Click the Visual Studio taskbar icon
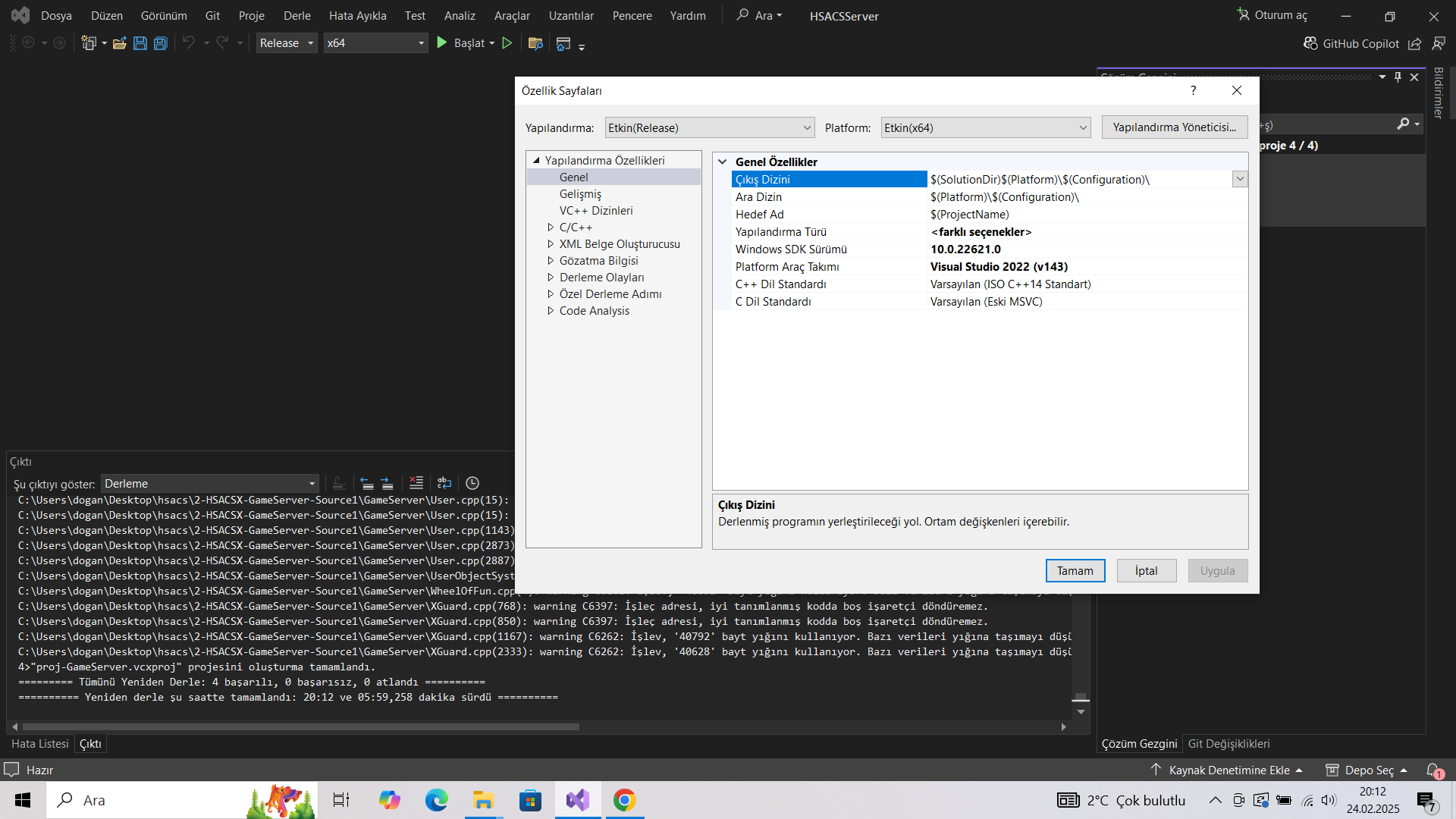The width and height of the screenshot is (1456, 819). coord(578,800)
